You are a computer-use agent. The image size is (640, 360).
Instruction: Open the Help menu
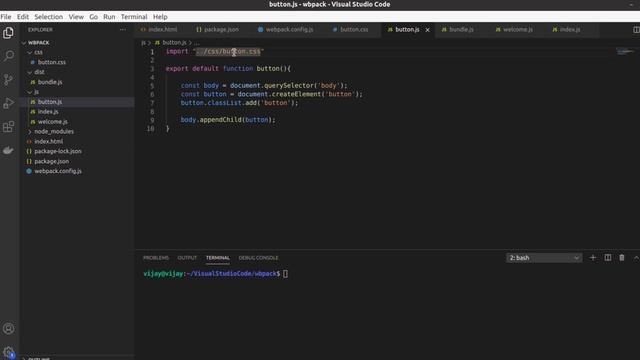[x=160, y=17]
